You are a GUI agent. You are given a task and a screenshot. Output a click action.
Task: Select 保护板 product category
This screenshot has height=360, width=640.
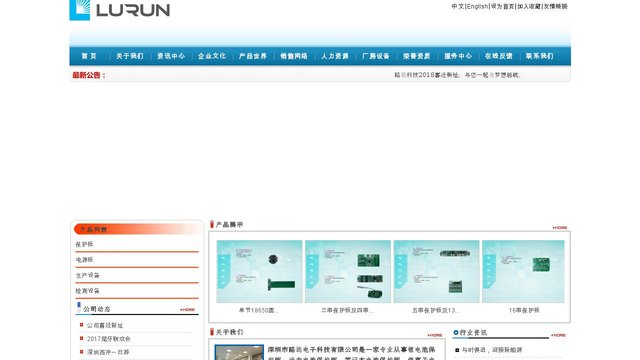pyautogui.click(x=84, y=244)
